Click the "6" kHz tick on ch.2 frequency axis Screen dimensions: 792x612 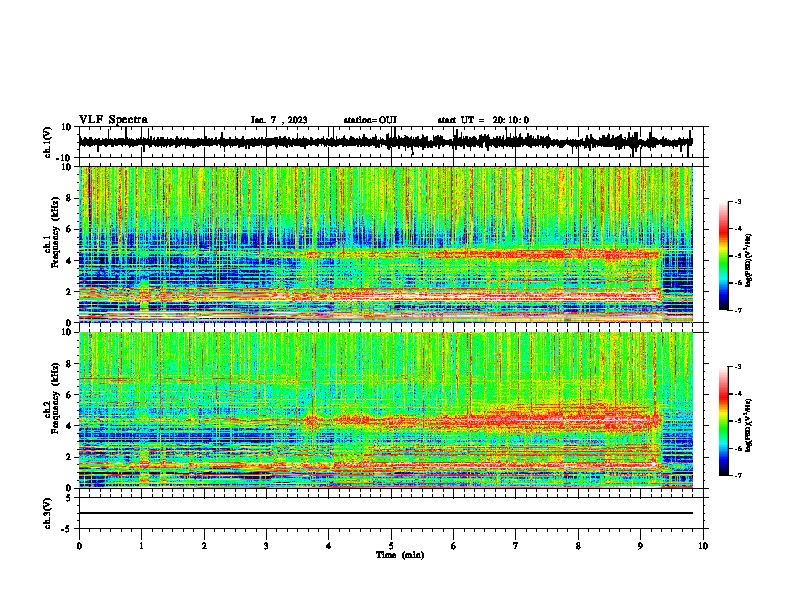pyautogui.click(x=70, y=395)
